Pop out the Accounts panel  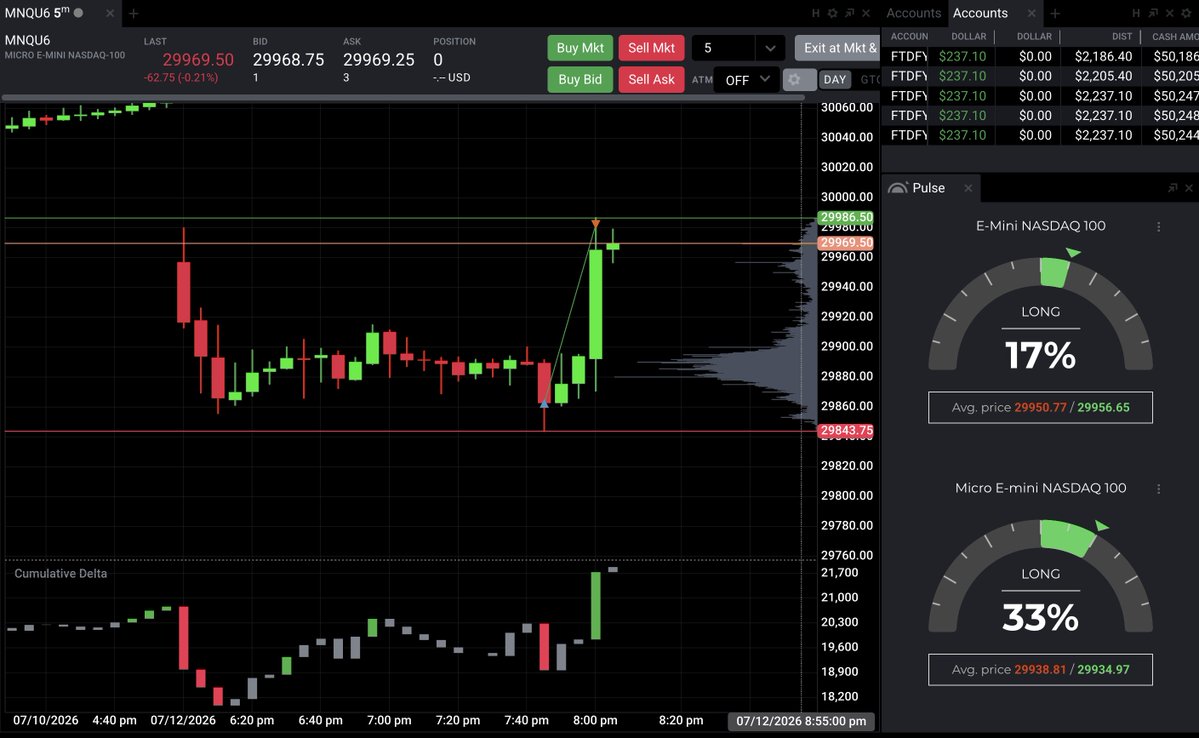1153,13
